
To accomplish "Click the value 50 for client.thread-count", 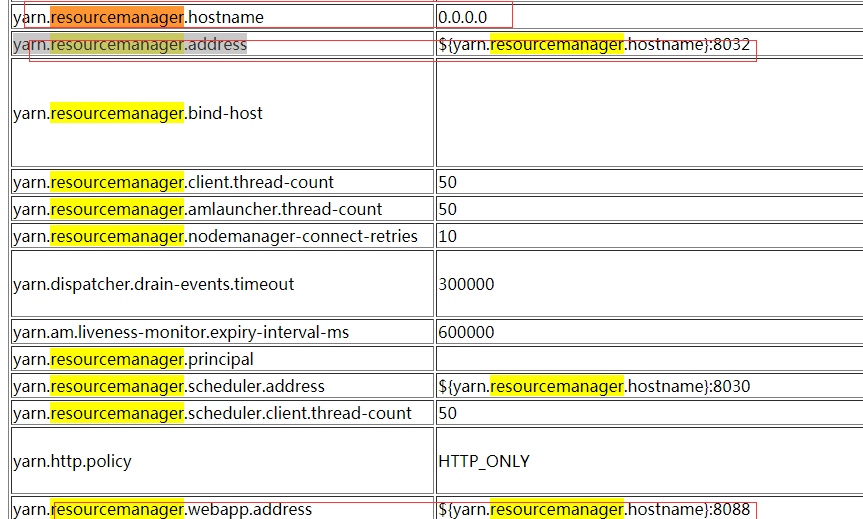I will click(447, 182).
